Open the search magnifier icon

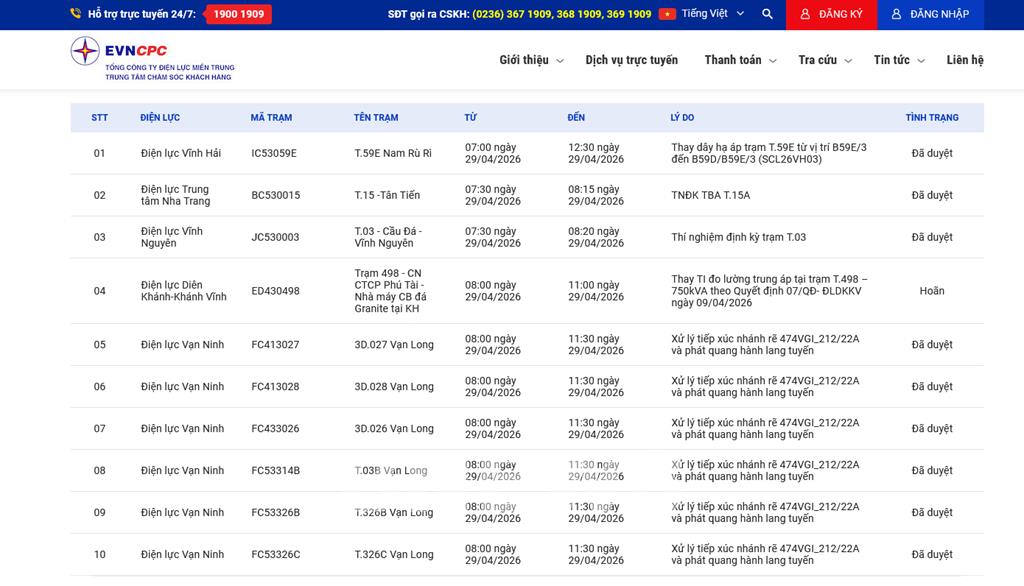767,14
